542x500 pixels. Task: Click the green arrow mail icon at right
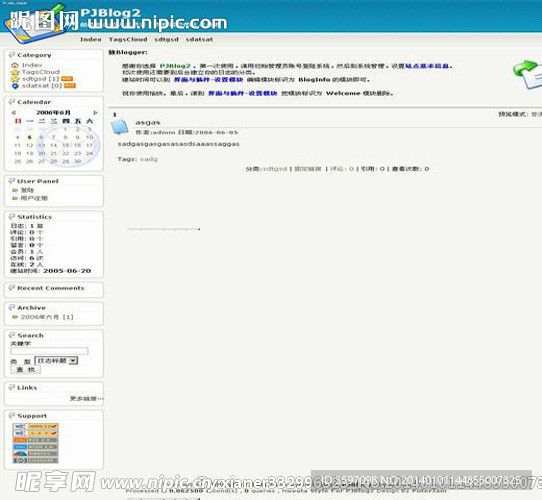pos(527,74)
